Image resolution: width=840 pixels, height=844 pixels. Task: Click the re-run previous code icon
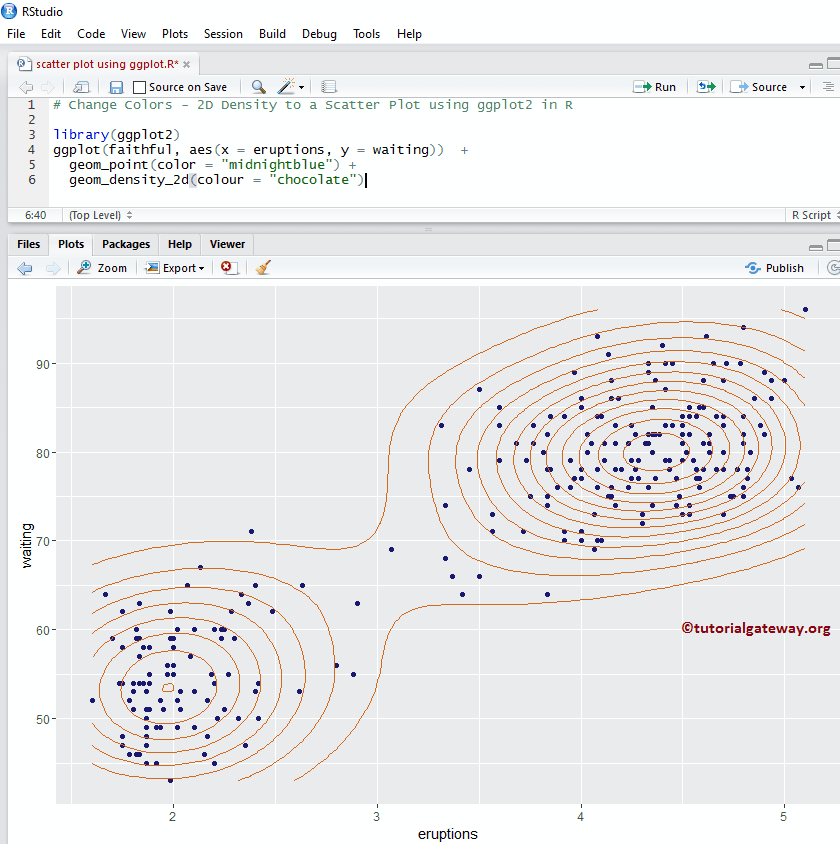(x=706, y=87)
